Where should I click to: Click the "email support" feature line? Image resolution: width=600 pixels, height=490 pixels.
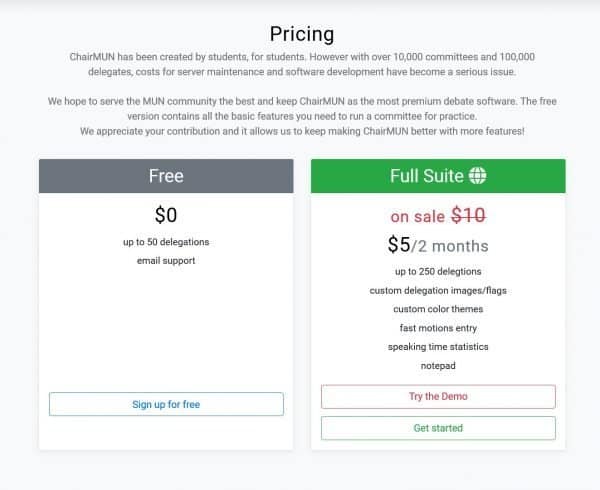click(x=166, y=261)
